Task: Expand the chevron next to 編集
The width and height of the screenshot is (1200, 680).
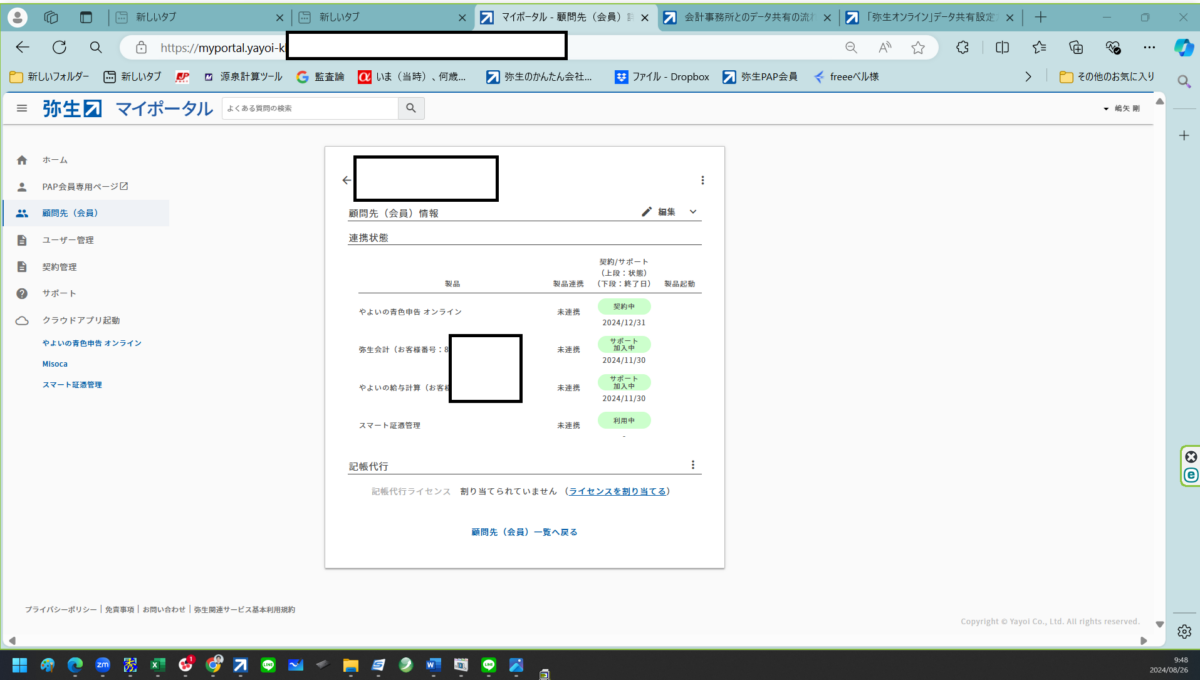Action: coord(693,212)
